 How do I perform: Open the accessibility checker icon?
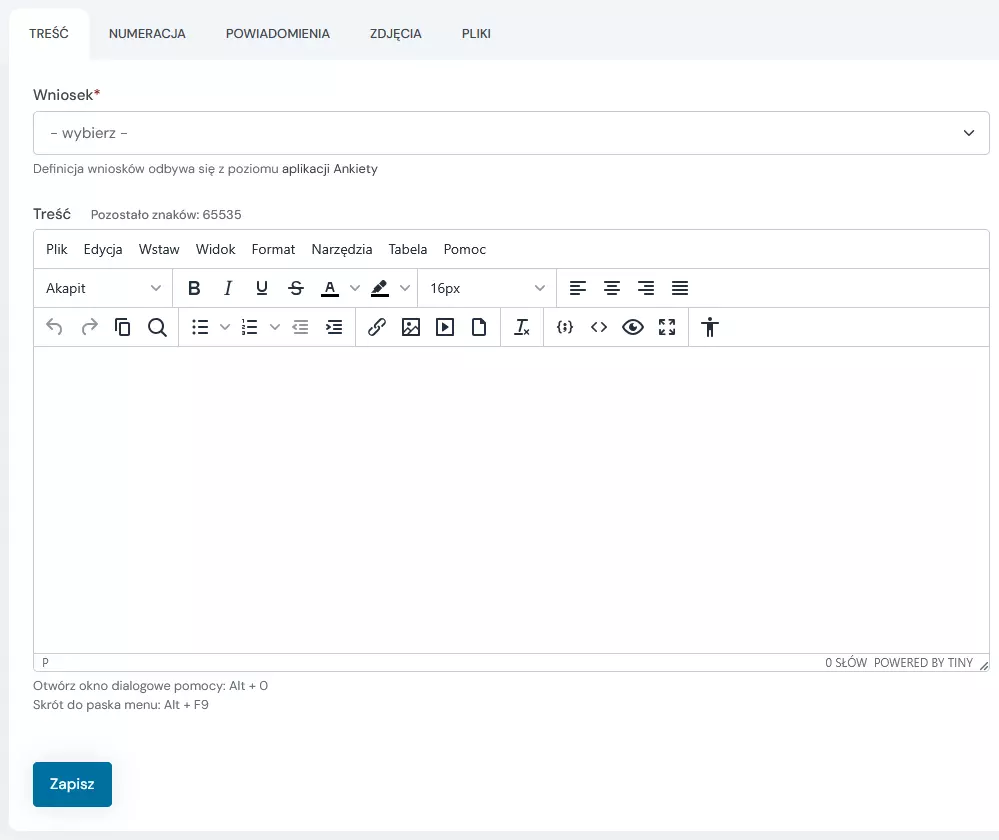710,327
